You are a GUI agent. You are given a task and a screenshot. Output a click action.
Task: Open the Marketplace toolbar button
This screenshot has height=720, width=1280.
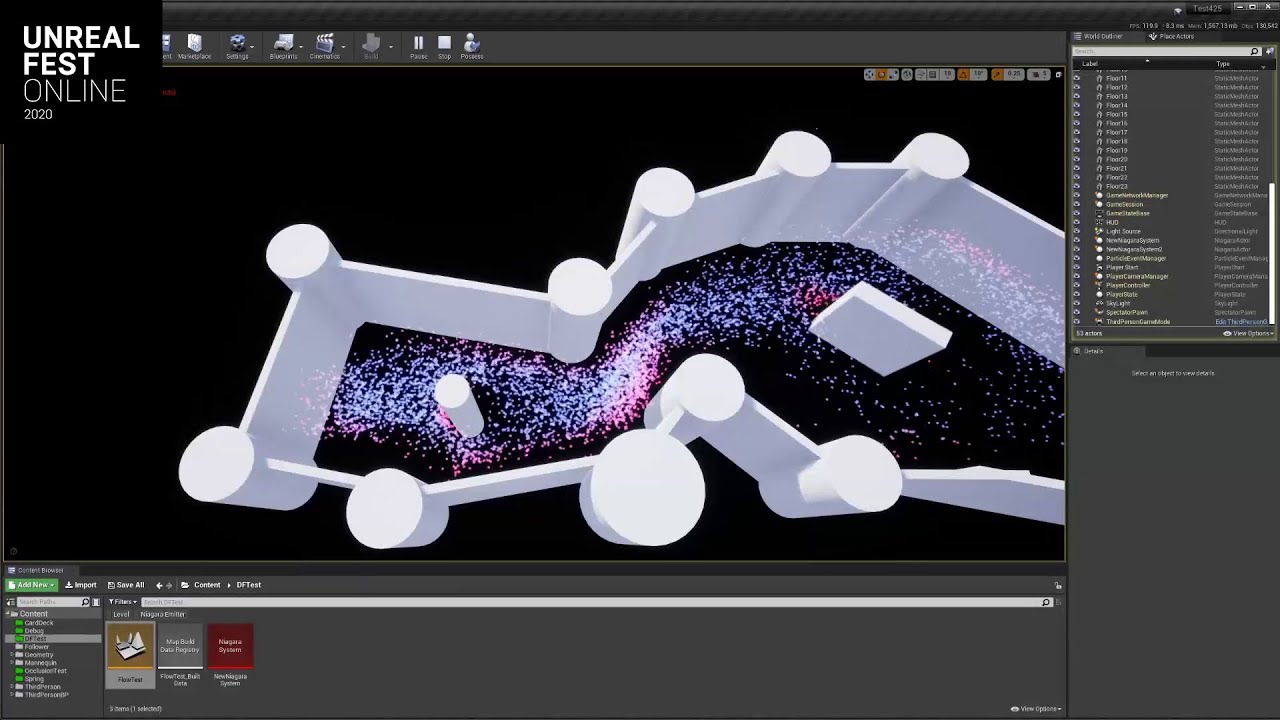pos(194,46)
